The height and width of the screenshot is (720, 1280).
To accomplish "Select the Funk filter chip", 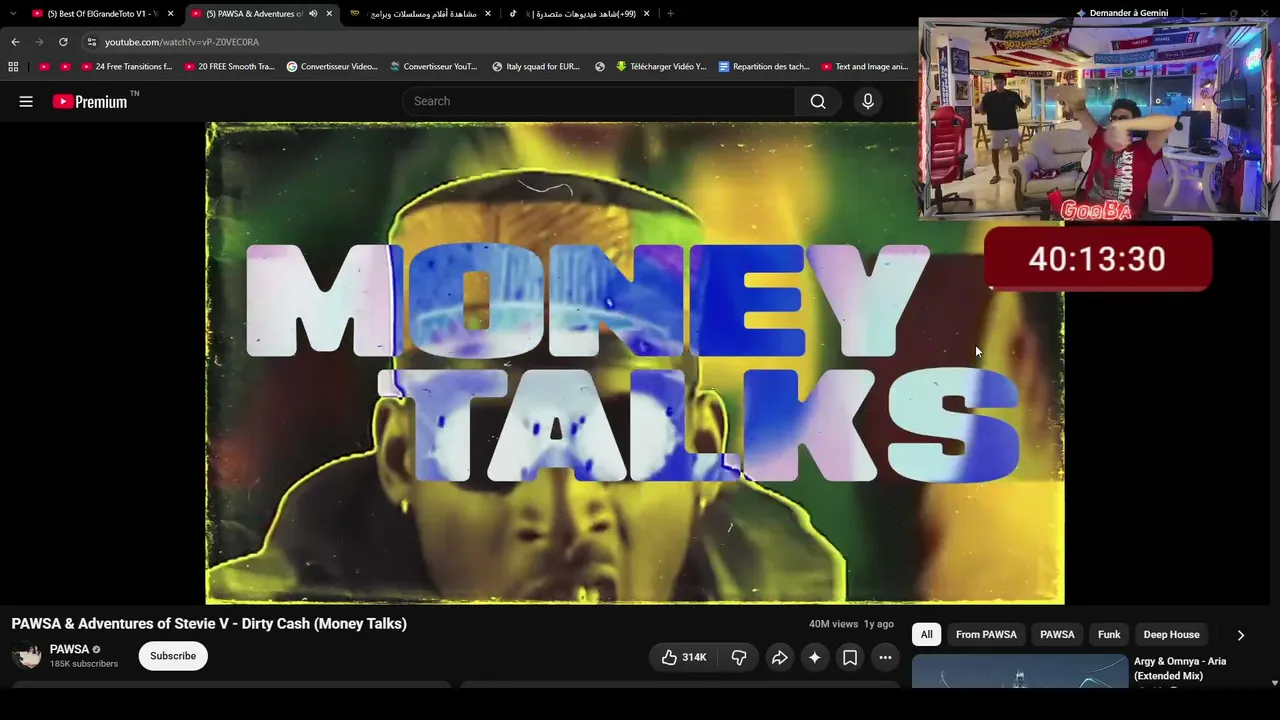I will [x=1109, y=635].
